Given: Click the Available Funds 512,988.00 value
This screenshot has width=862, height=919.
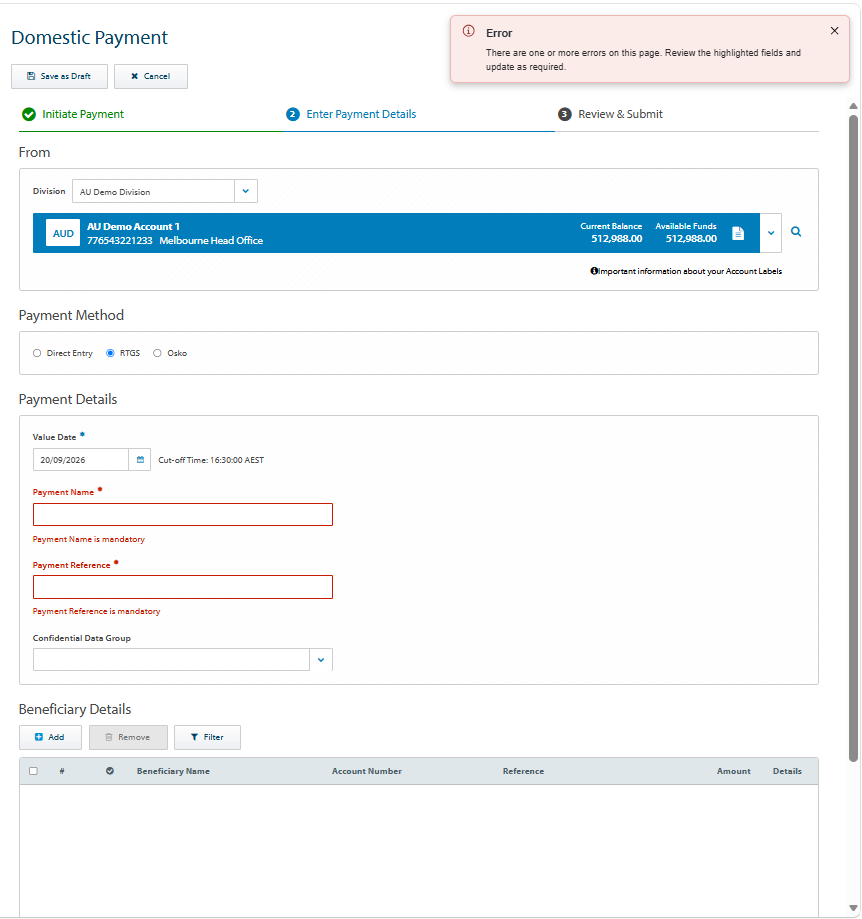Looking at the screenshot, I should [691, 239].
